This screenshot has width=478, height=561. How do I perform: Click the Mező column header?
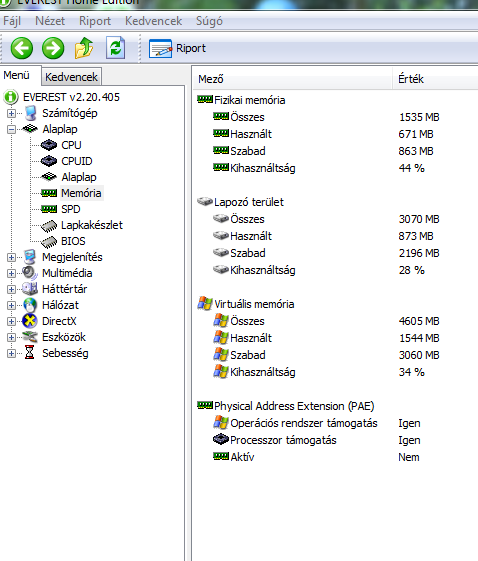(293, 79)
